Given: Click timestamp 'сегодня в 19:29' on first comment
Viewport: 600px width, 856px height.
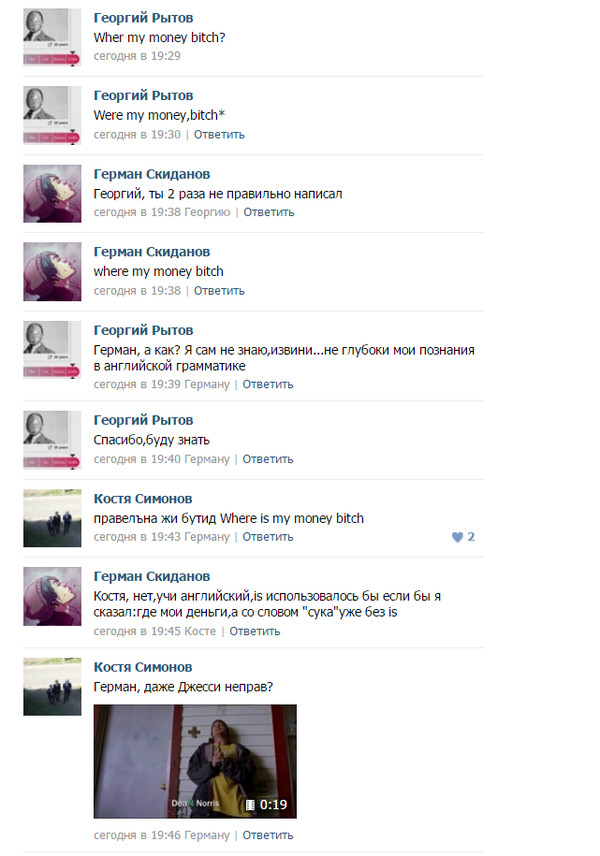Looking at the screenshot, I should pyautogui.click(x=137, y=56).
